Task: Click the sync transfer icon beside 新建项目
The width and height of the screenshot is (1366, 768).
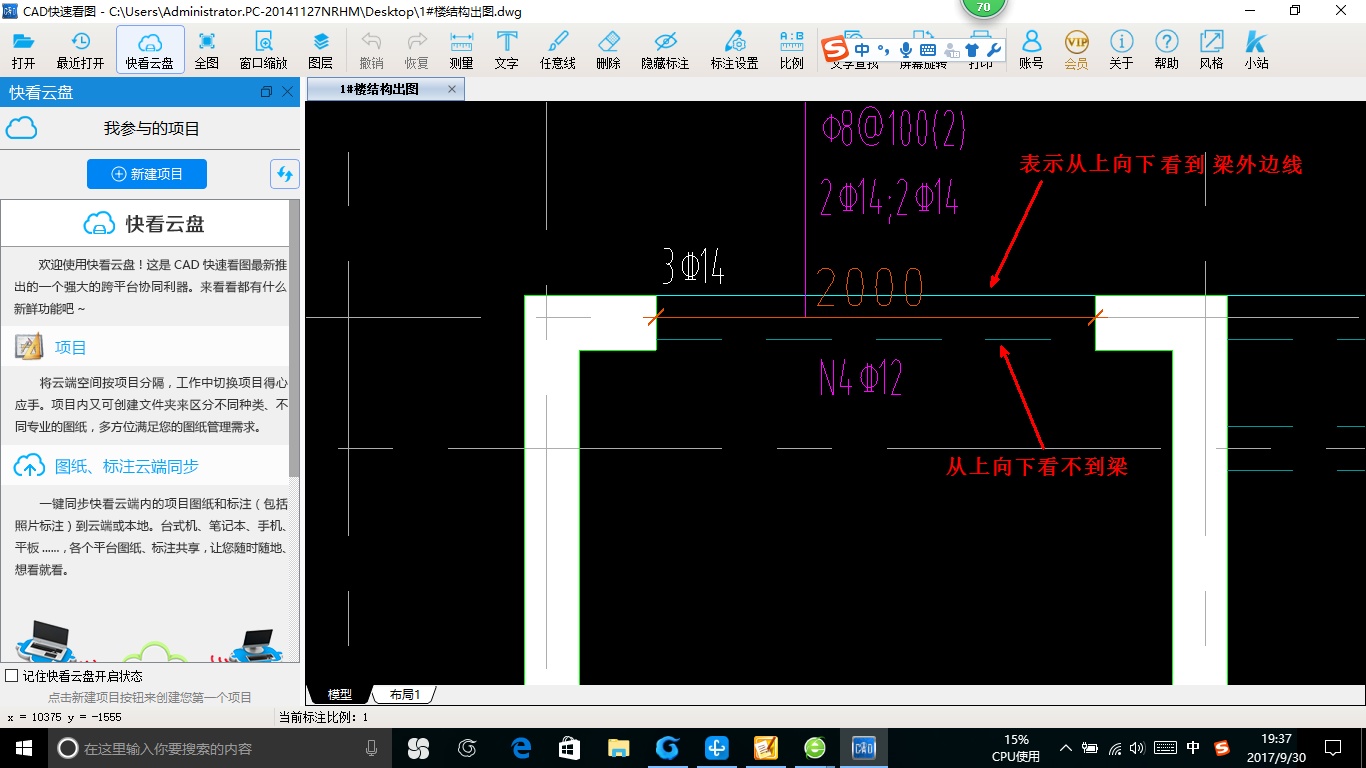Action: pyautogui.click(x=285, y=174)
